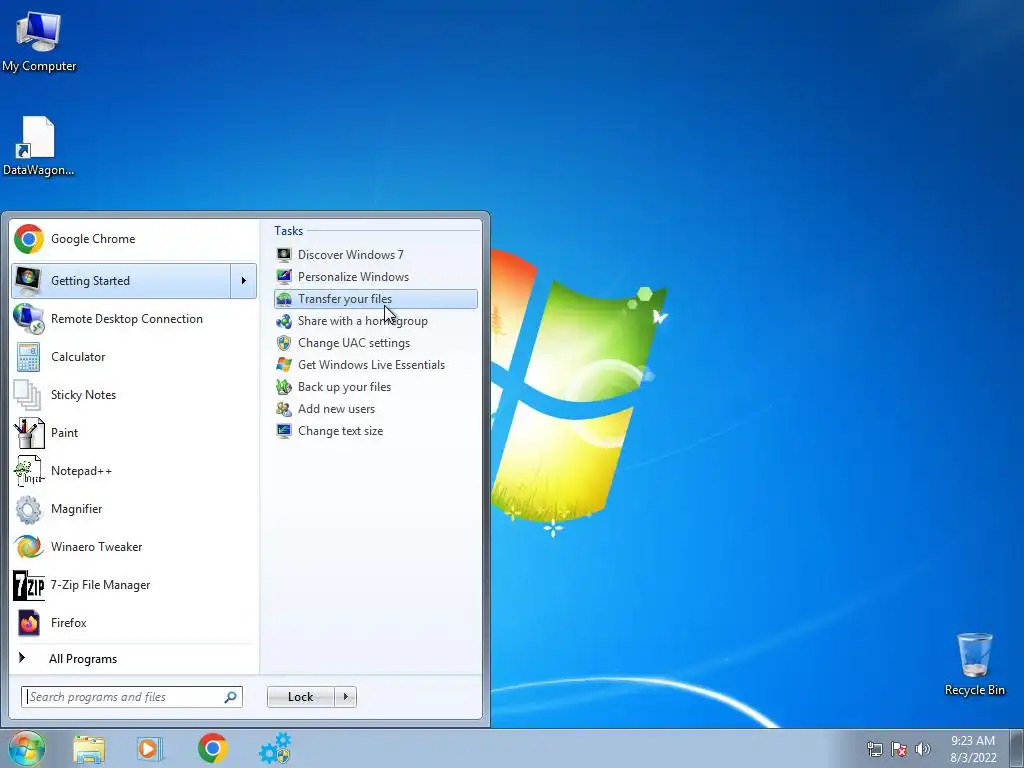
Task: Click the Transfer your files label
Action: 345,299
